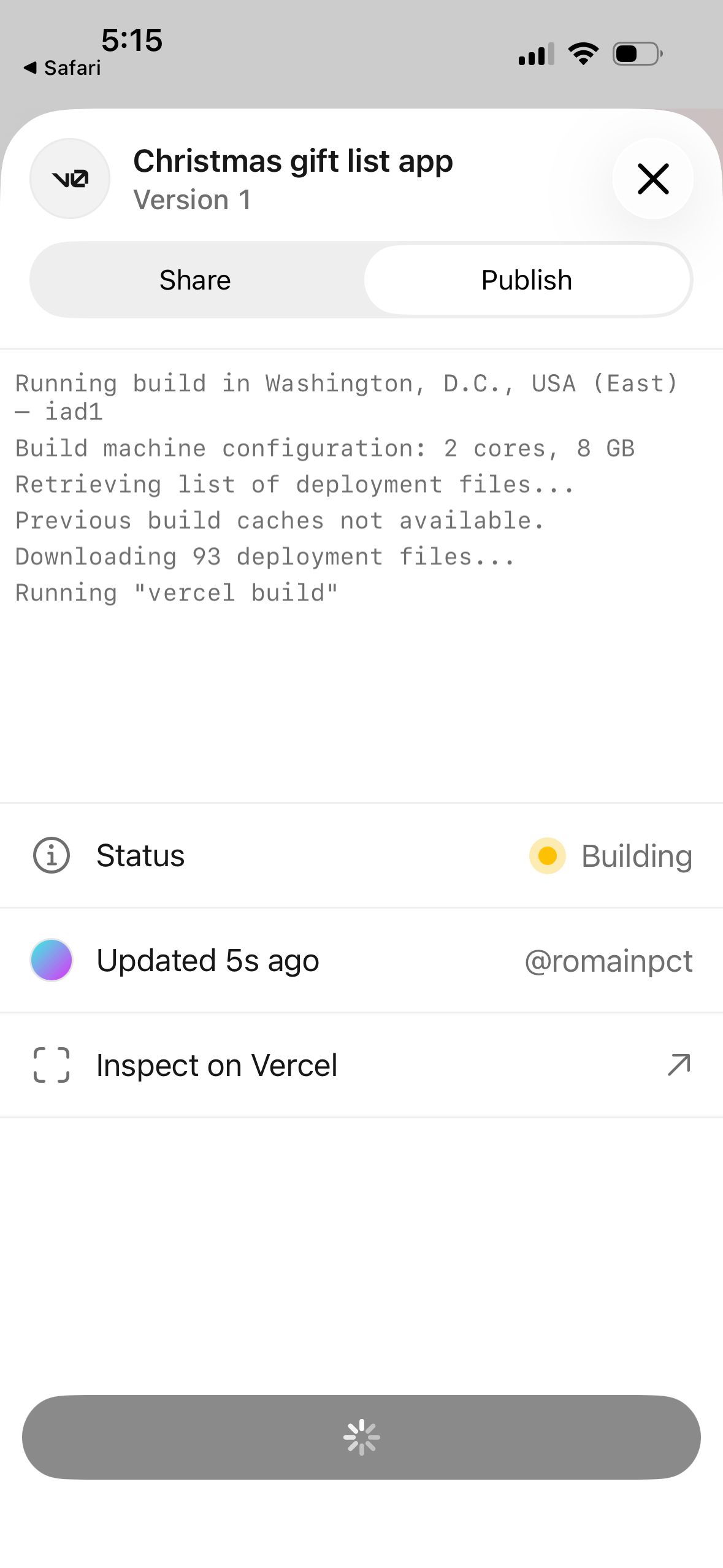
Task: Open Inspect on Vercel link
Action: coord(216,1066)
